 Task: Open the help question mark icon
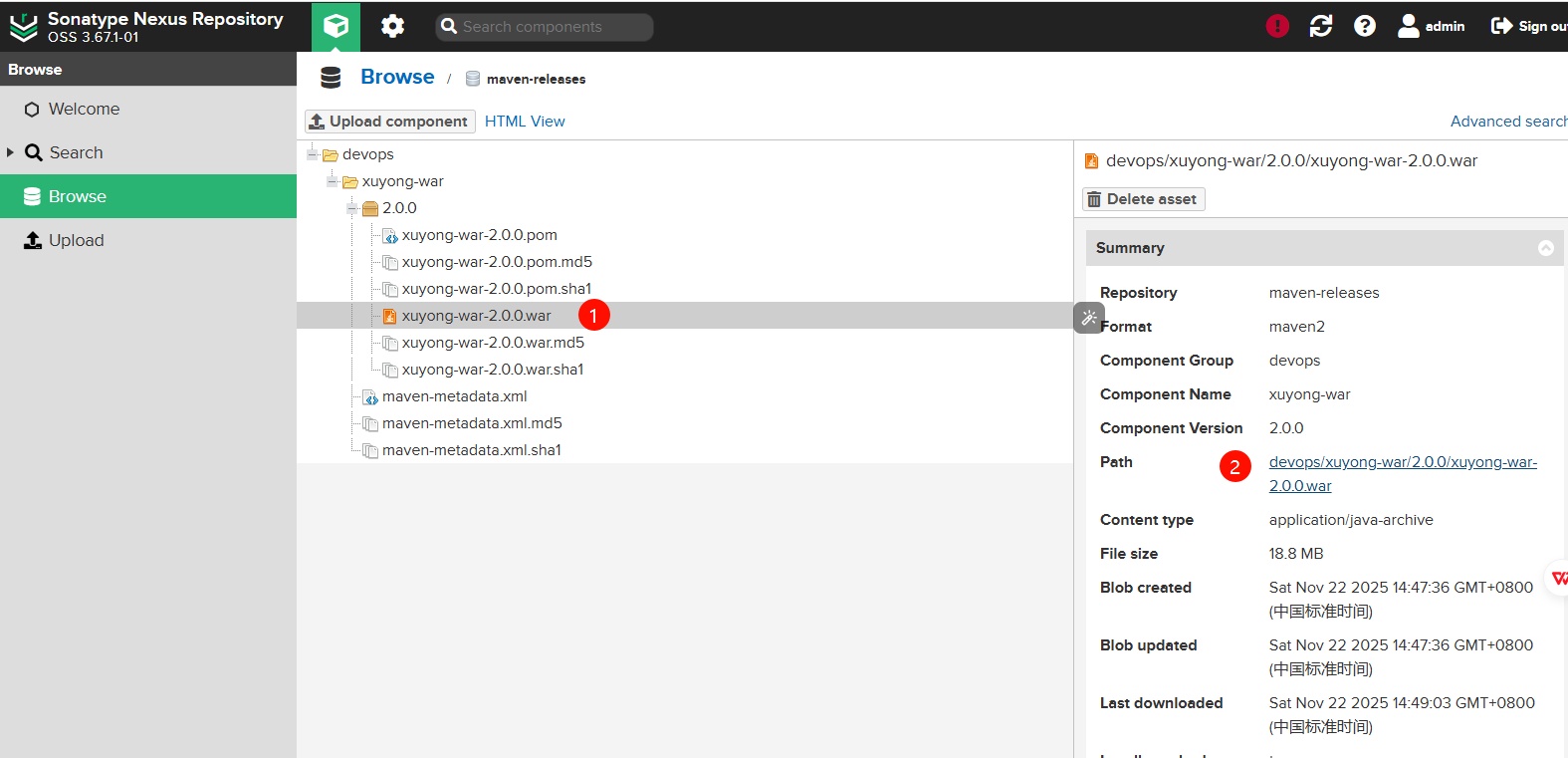(x=1365, y=26)
